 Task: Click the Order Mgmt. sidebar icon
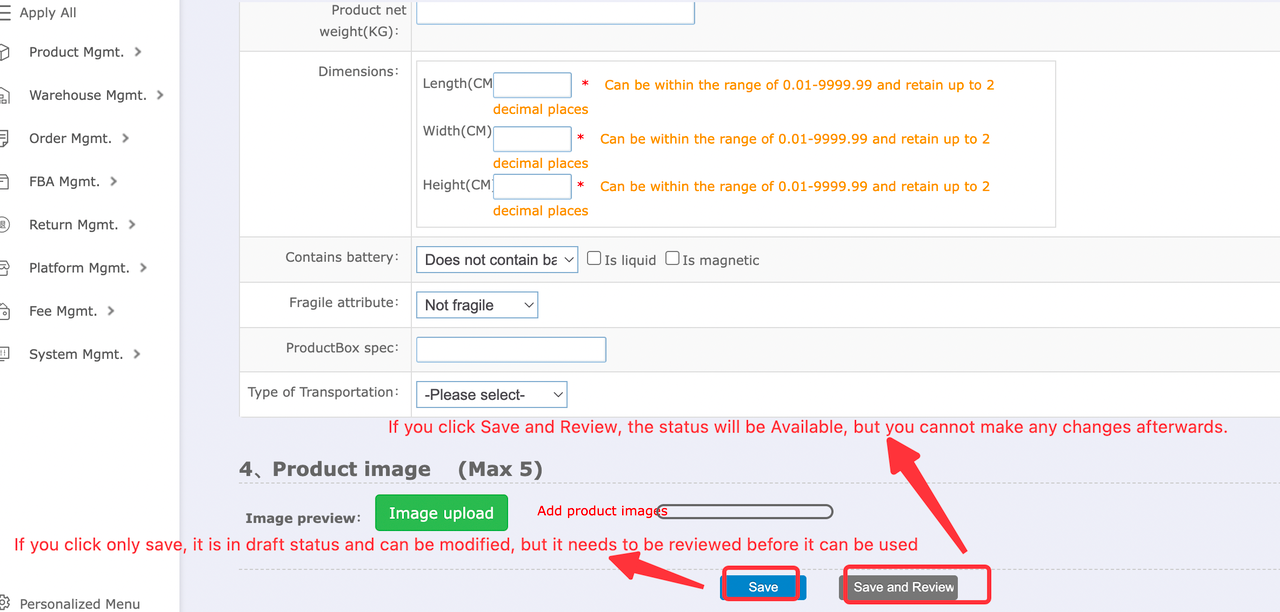pos(5,139)
